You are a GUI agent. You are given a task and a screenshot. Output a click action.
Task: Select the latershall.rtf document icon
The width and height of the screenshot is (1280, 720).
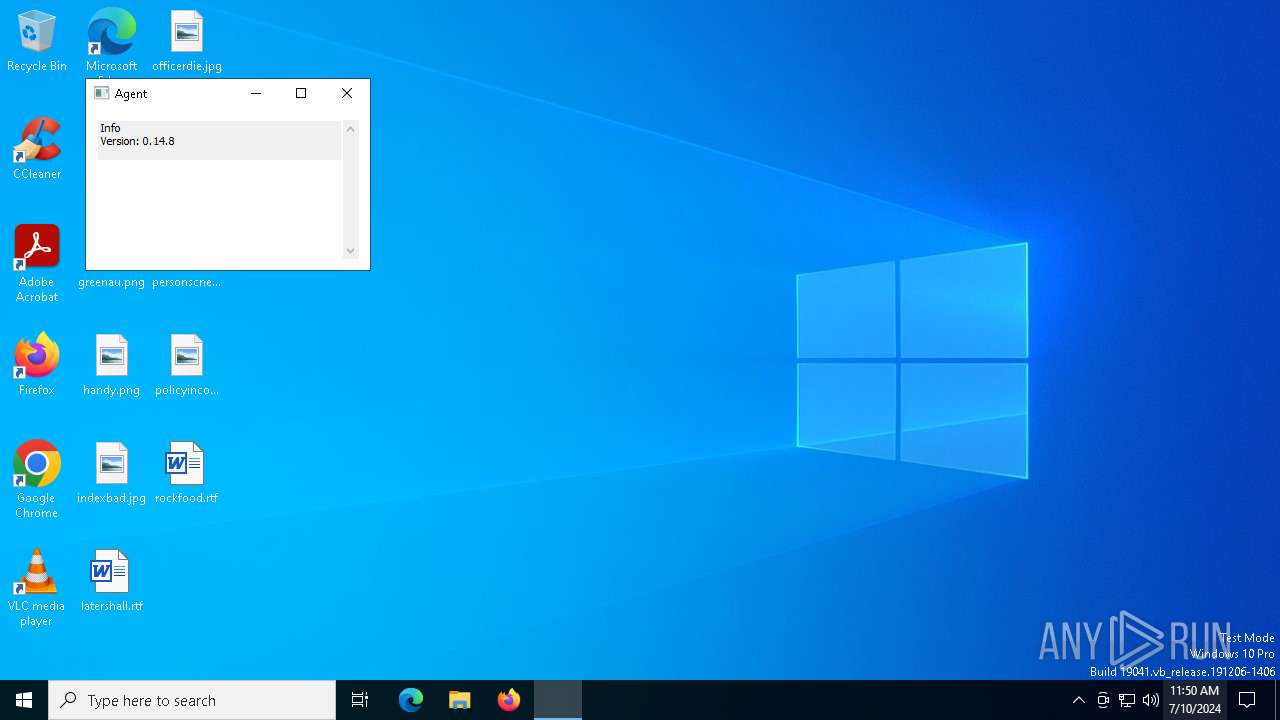coord(111,581)
